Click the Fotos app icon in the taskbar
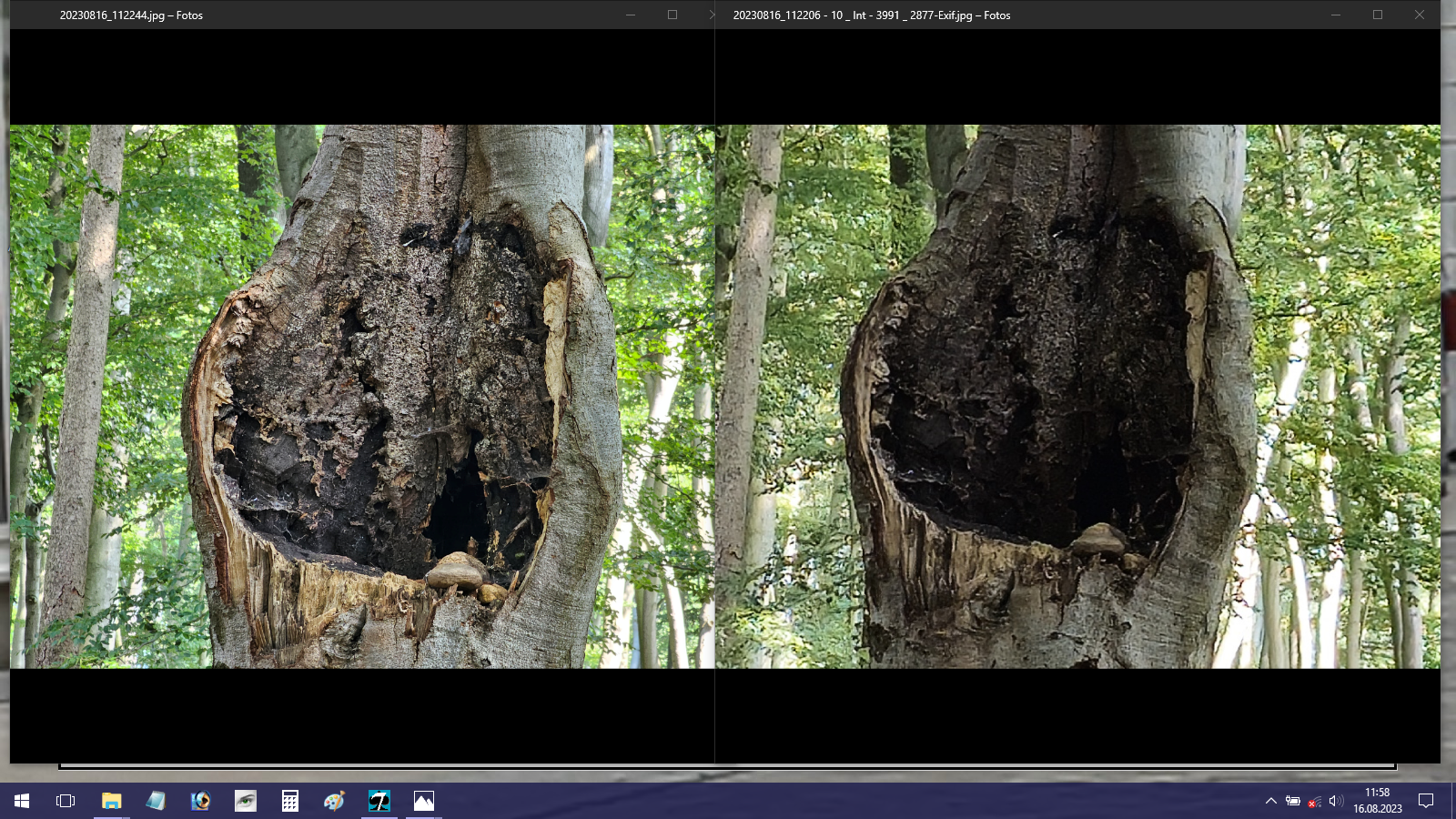Screen dimensions: 1456x819 (x=423, y=801)
